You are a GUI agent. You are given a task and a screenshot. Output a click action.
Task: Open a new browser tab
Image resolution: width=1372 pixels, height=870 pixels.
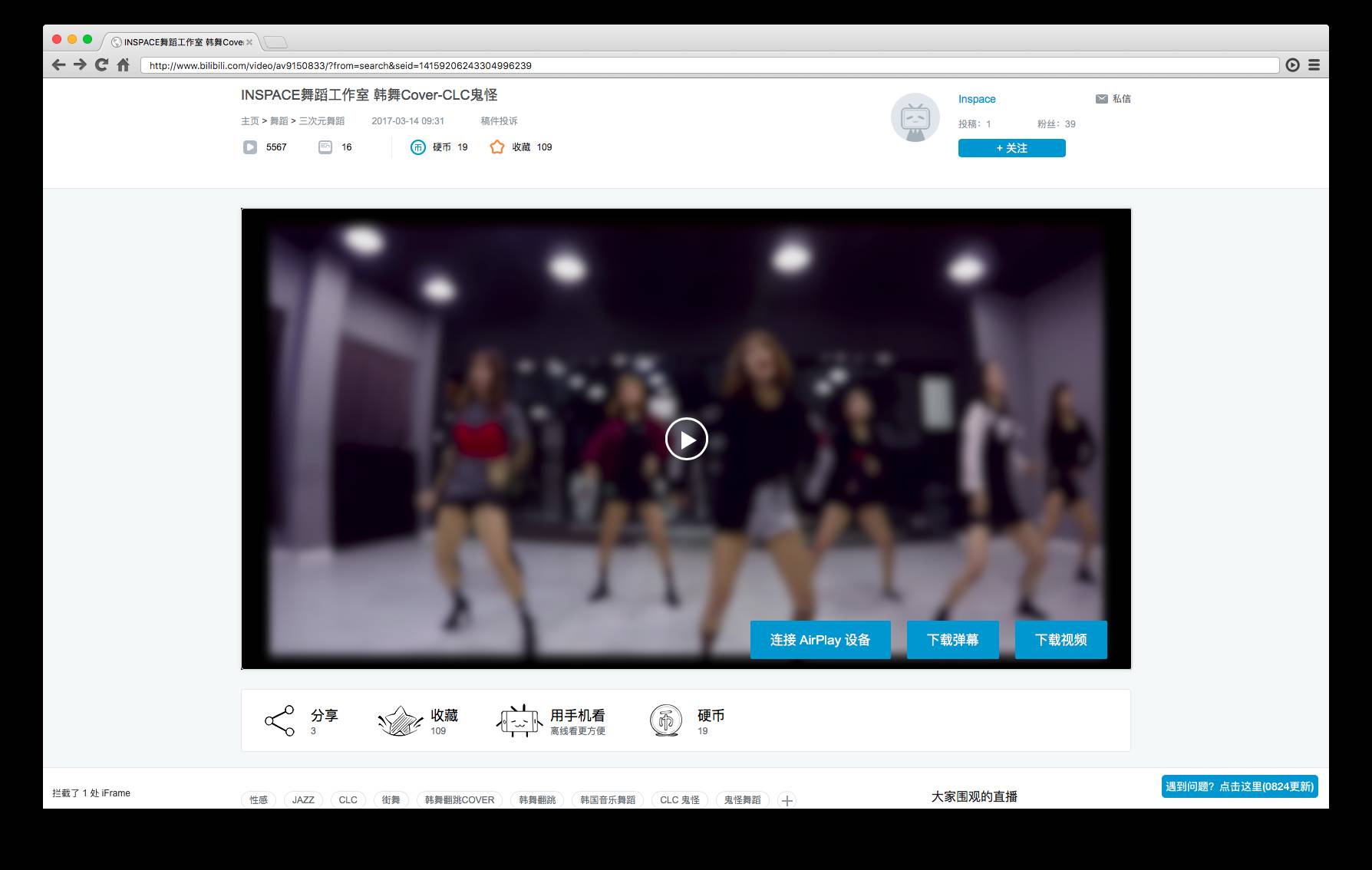pos(275,42)
